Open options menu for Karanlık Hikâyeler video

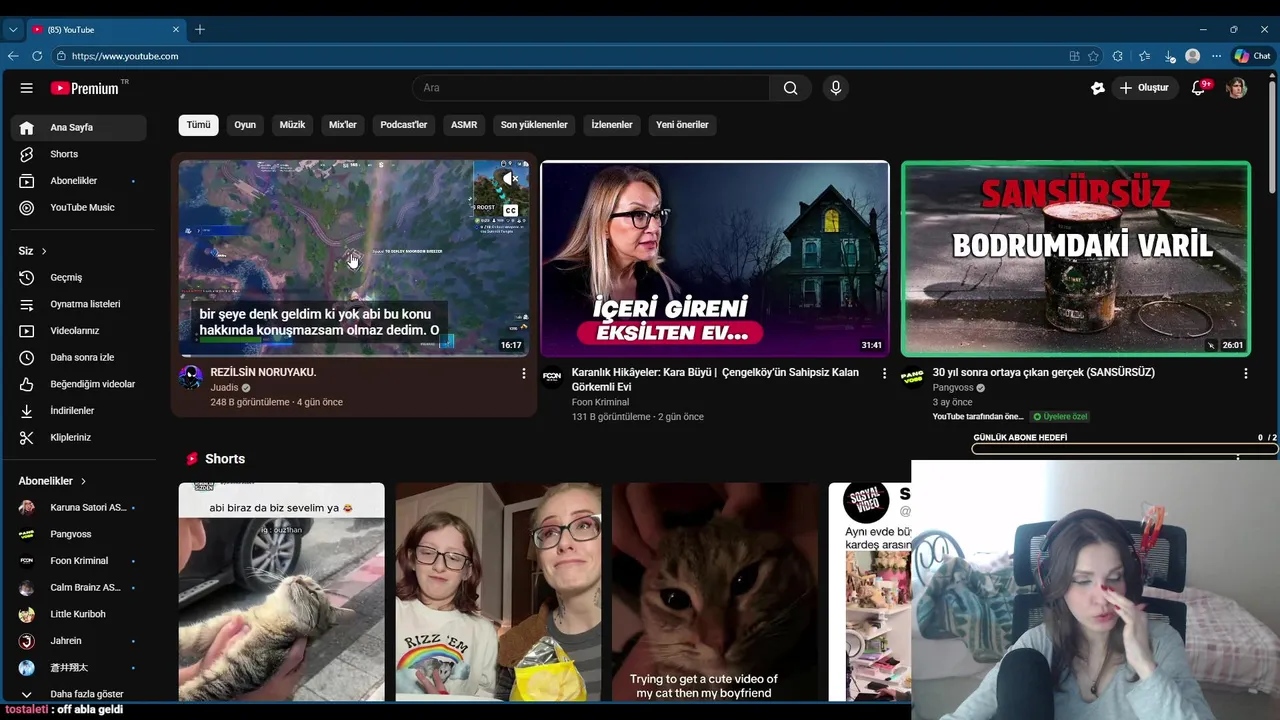pyautogui.click(x=884, y=373)
